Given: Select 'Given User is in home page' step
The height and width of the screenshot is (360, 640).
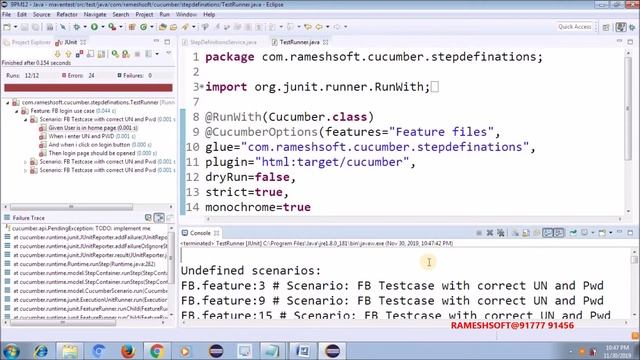Looking at the screenshot, I should [x=89, y=128].
